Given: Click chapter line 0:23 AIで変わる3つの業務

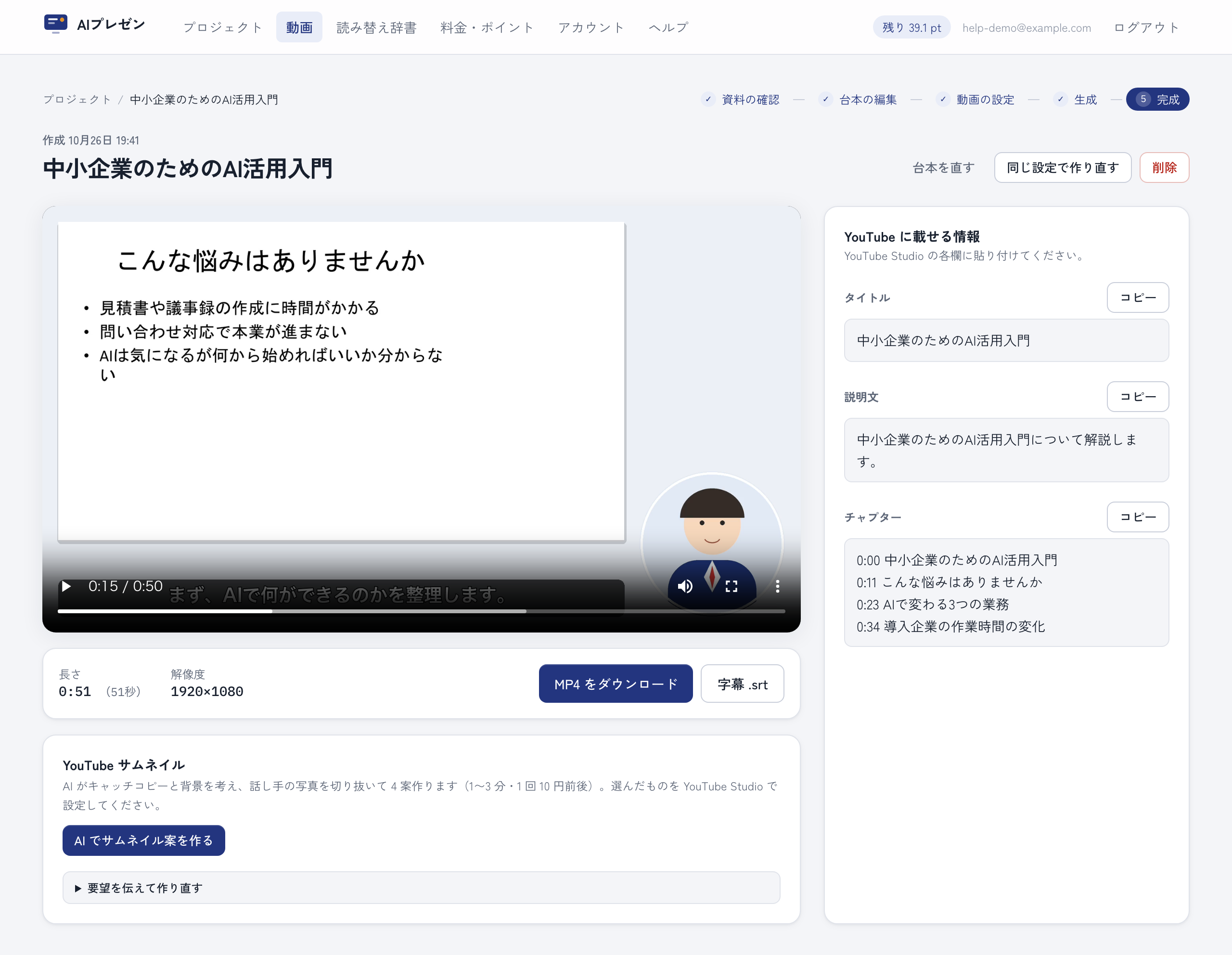Looking at the screenshot, I should [x=933, y=604].
